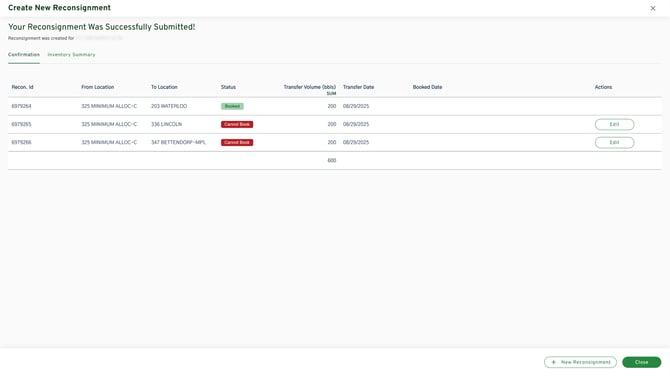Click the Status column header
Image resolution: width=670 pixels, height=376 pixels.
pos(228,87)
